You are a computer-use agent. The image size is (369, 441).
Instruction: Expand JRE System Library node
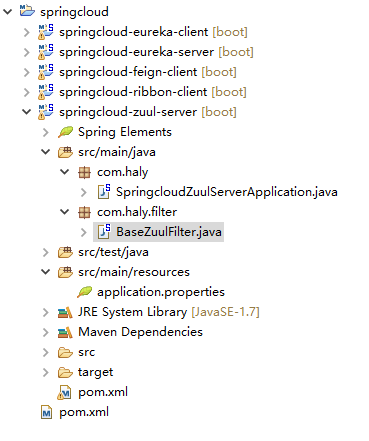pyautogui.click(x=46, y=312)
